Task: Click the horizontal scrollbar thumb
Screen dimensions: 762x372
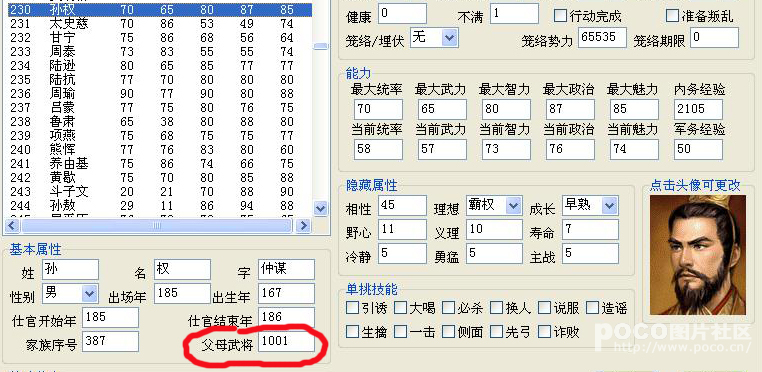Action: 156,225
